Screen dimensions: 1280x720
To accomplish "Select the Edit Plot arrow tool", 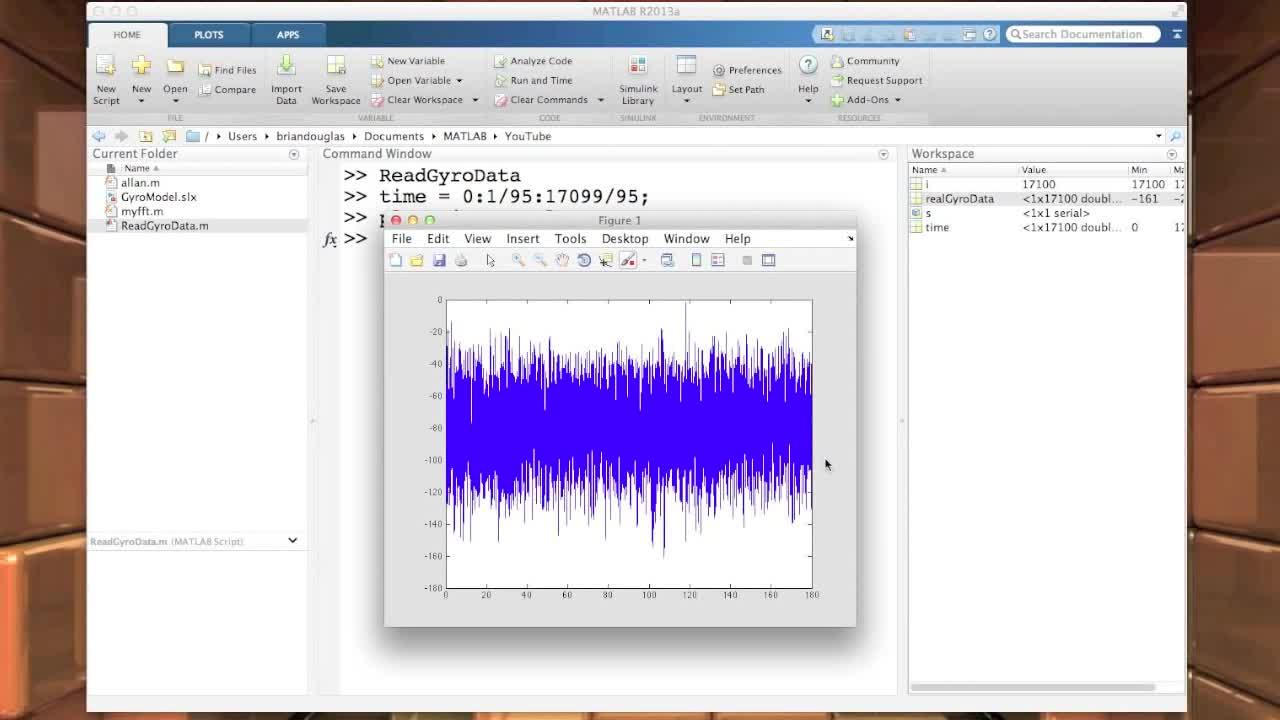I will tap(490, 260).
